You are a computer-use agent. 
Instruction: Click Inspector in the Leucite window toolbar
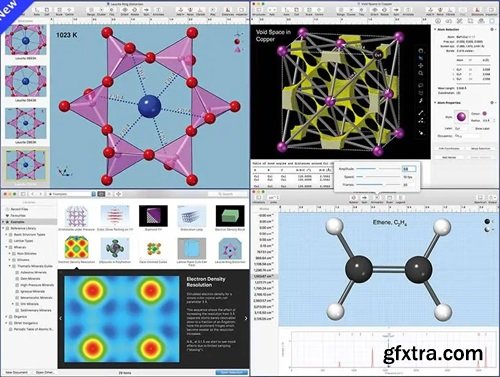(241, 12)
